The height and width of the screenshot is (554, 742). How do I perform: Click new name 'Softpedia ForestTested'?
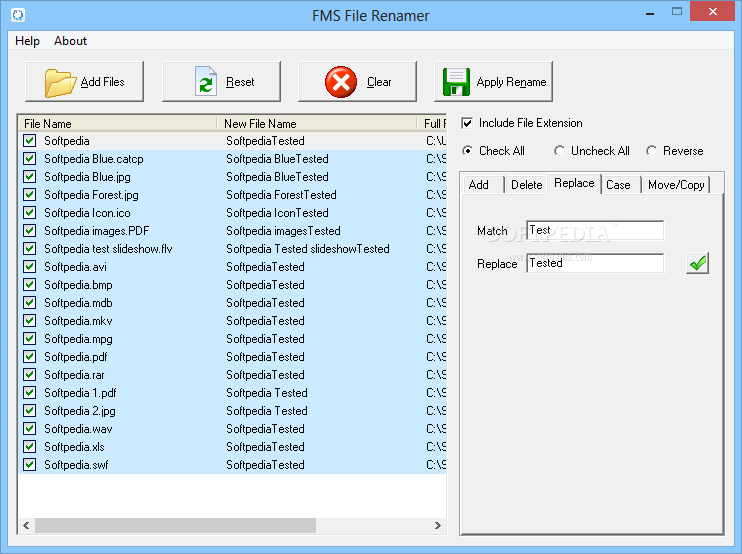pos(281,195)
